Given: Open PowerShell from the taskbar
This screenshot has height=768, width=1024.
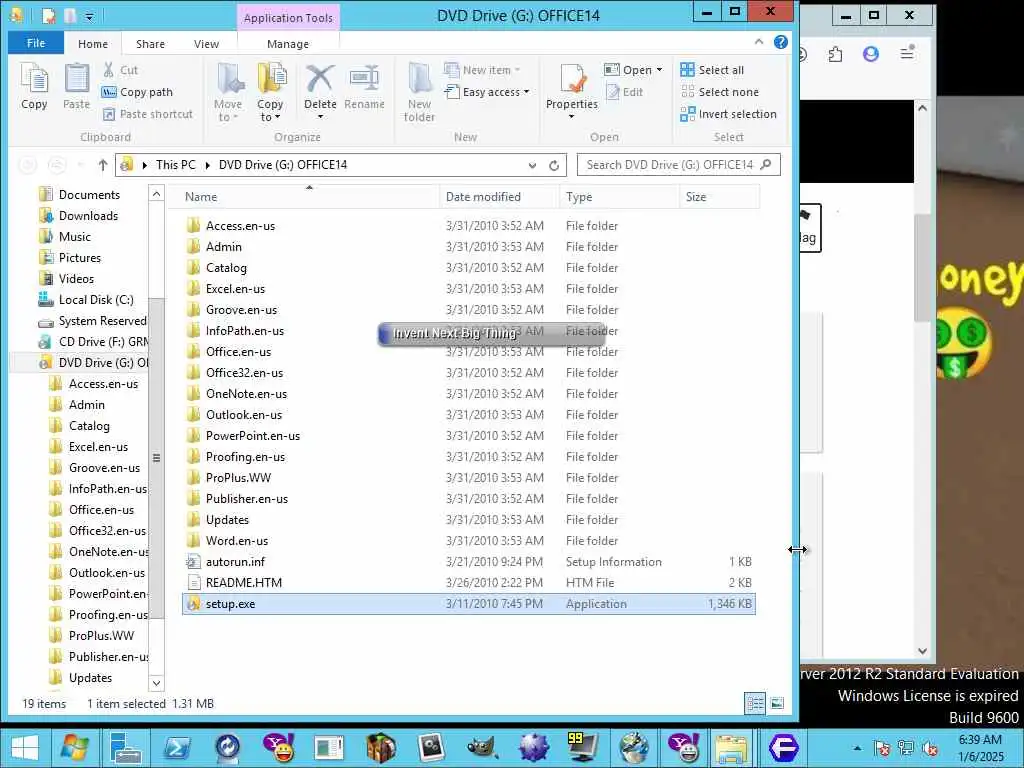Looking at the screenshot, I should [x=176, y=747].
